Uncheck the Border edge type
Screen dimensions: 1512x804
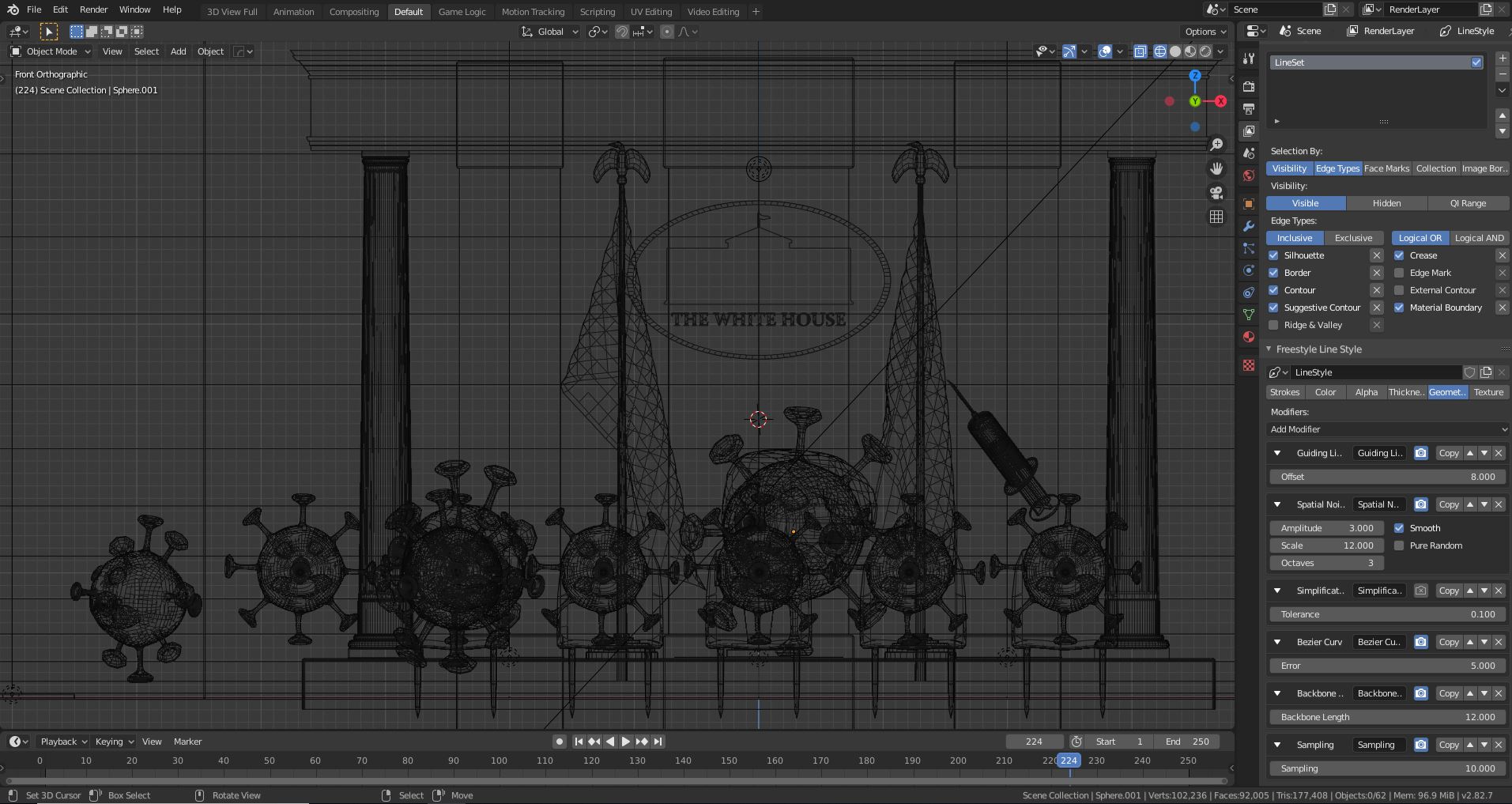[x=1273, y=273]
